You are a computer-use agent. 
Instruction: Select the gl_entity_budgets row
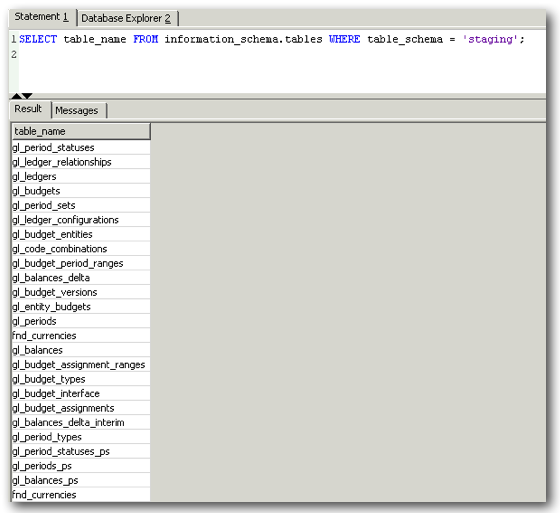coord(81,307)
